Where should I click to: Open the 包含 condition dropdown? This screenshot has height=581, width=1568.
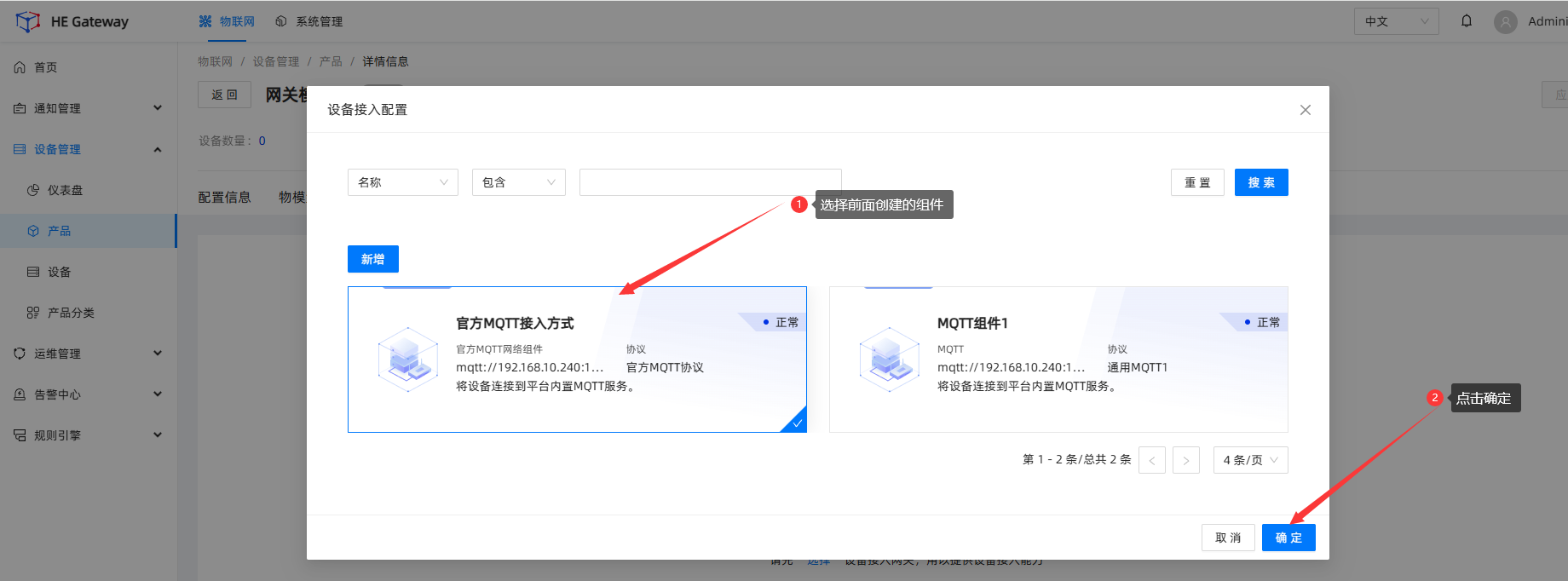(x=518, y=182)
